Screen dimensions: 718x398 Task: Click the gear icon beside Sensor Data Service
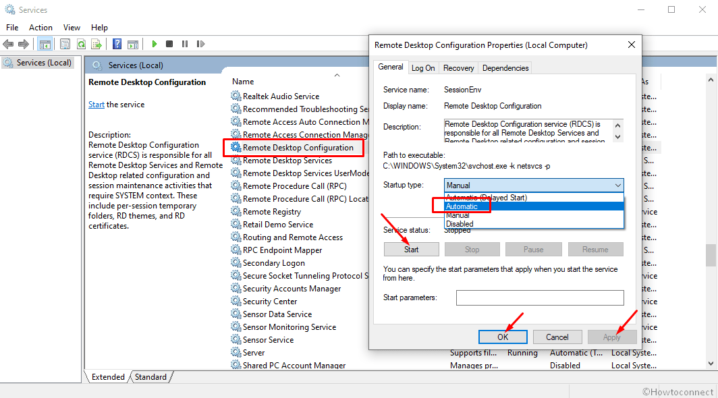click(x=236, y=314)
